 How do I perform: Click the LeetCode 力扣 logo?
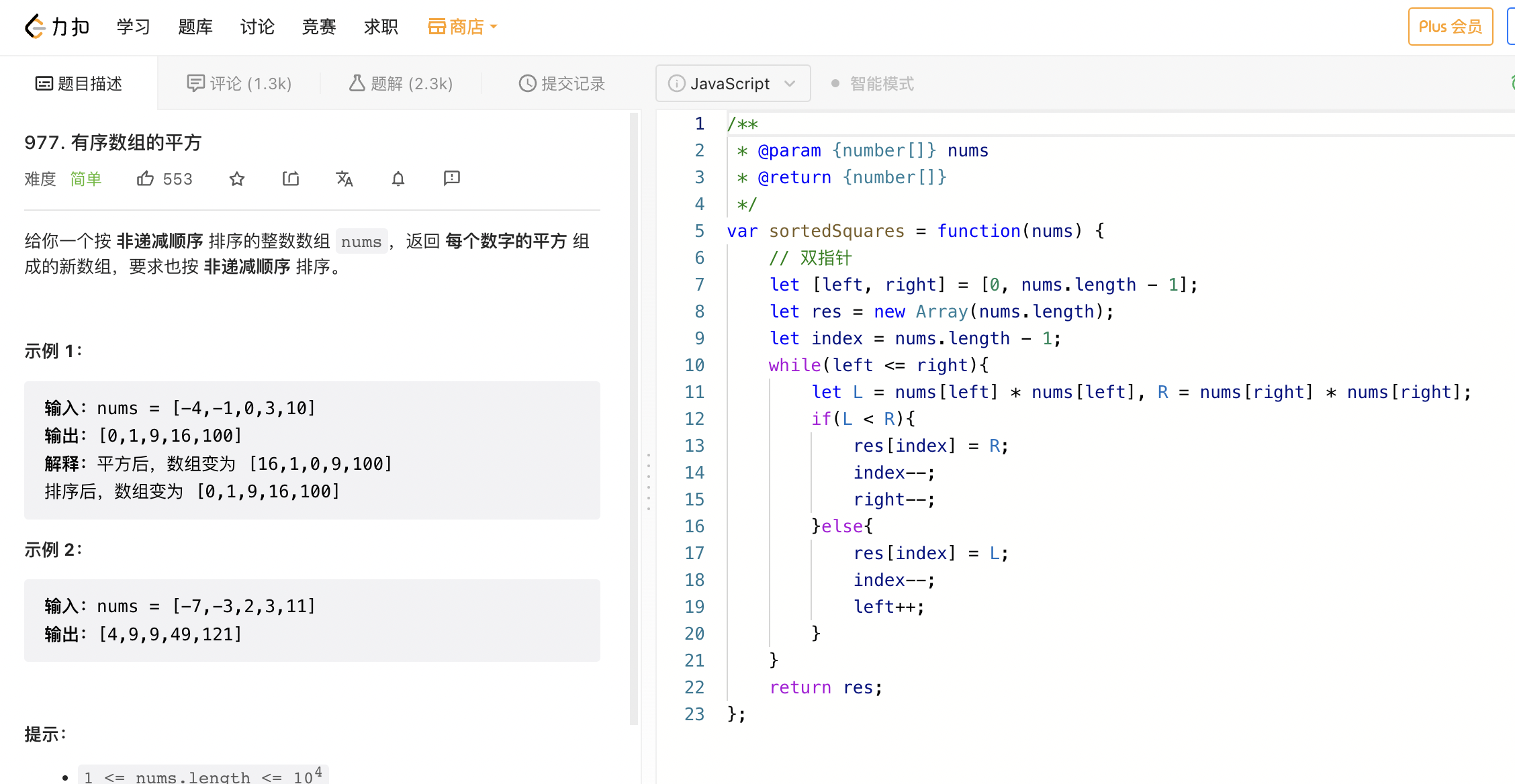[x=57, y=27]
